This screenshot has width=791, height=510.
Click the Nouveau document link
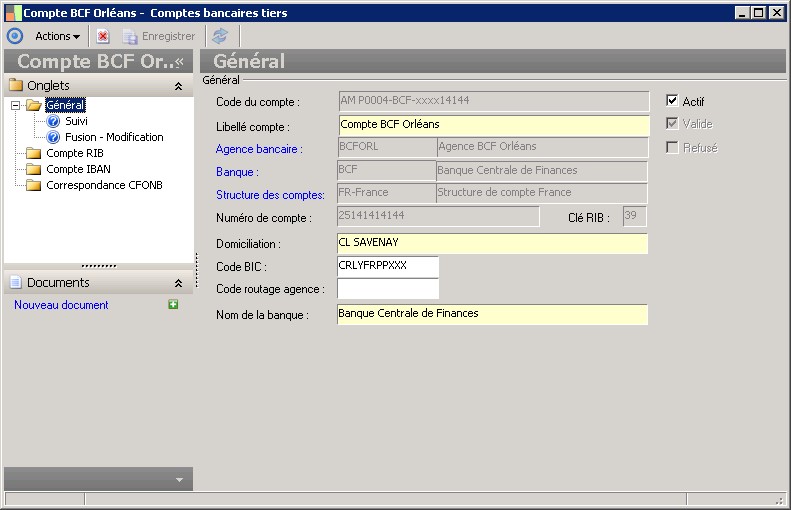(61, 305)
